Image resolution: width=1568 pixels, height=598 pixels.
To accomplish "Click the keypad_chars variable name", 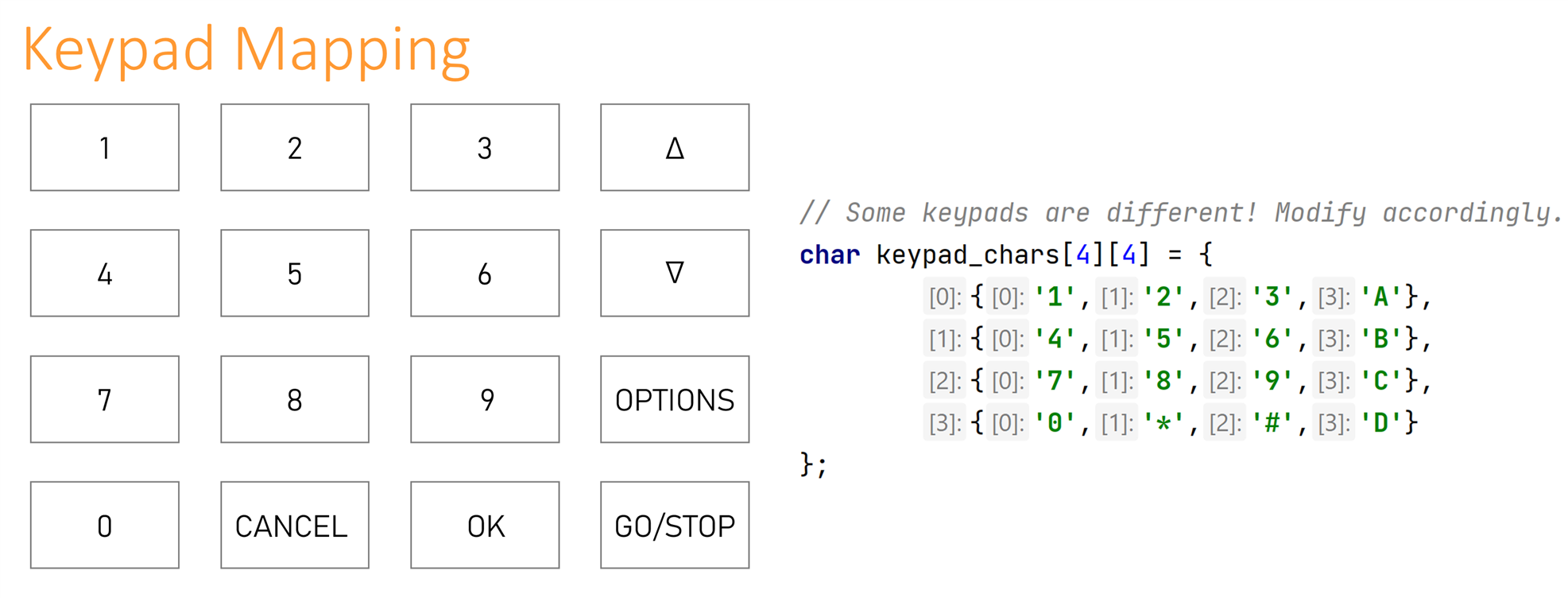I will (968, 255).
